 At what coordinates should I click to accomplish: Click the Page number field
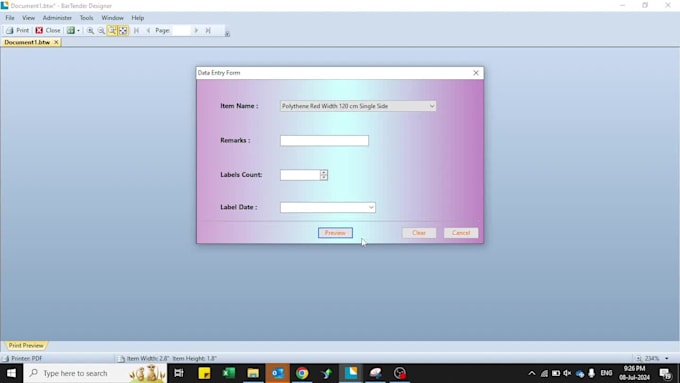pyautogui.click(x=181, y=30)
